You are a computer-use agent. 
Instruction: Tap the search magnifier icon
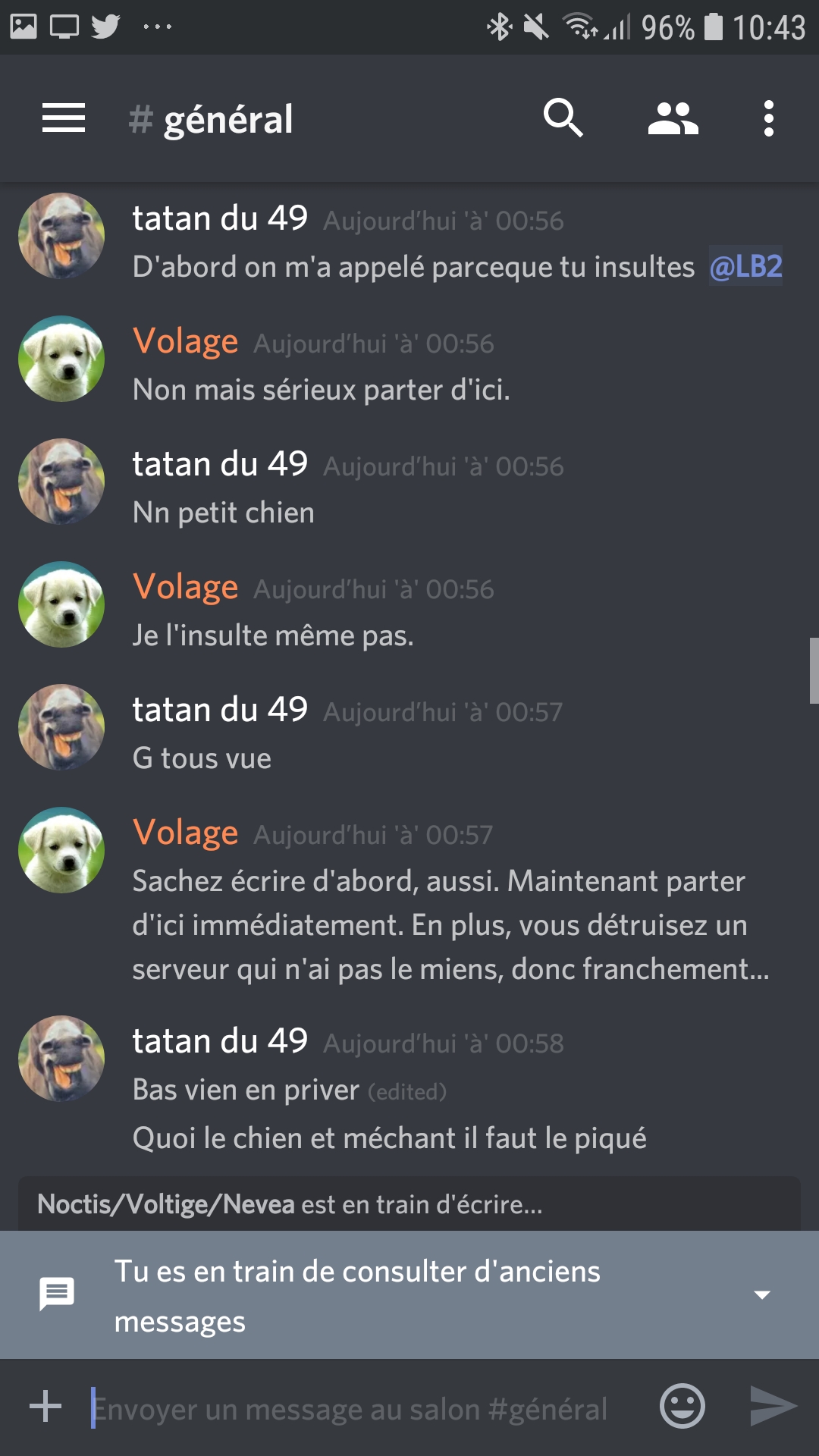click(x=563, y=118)
